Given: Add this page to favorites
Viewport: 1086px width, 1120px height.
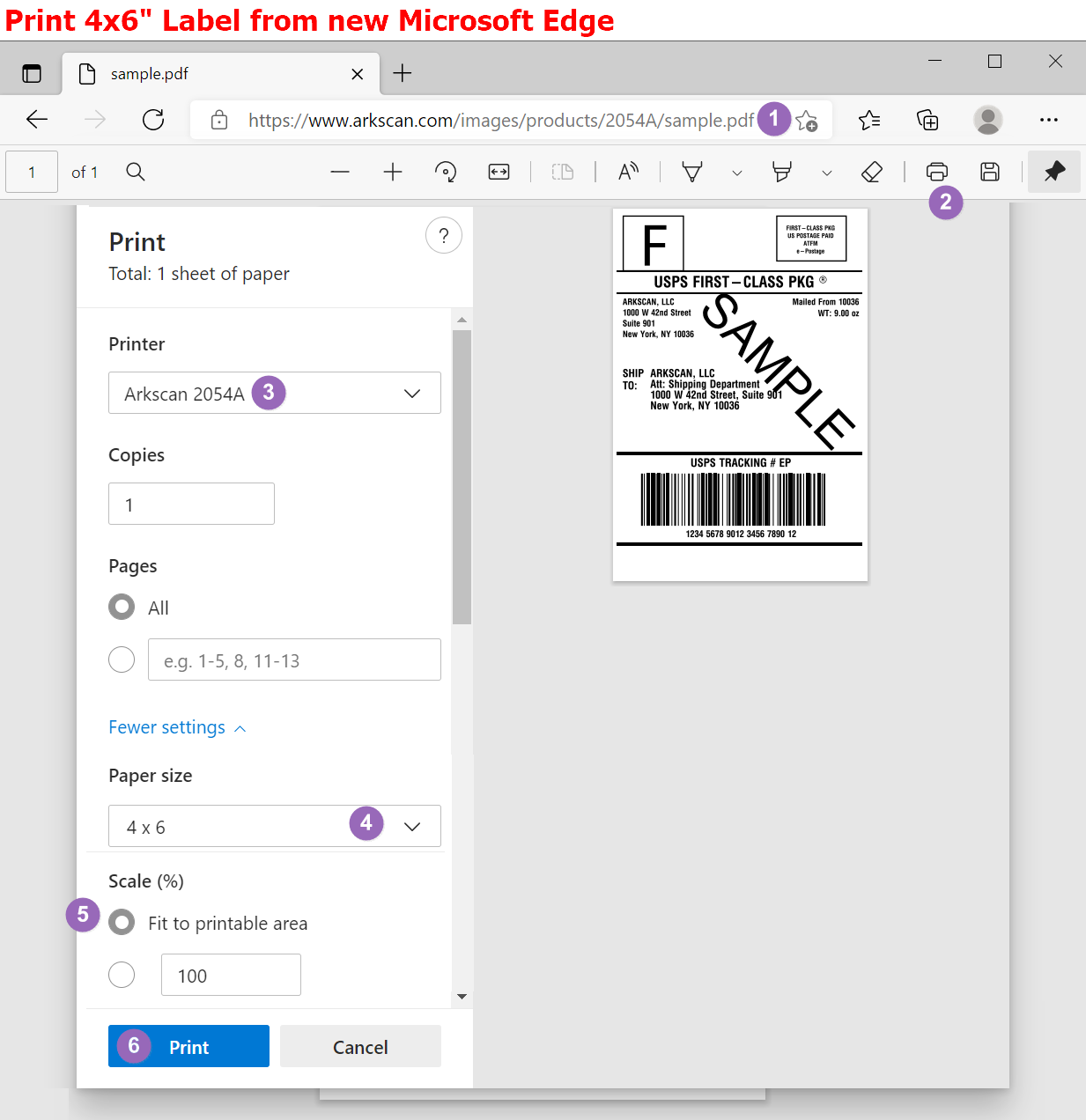Looking at the screenshot, I should (x=807, y=121).
